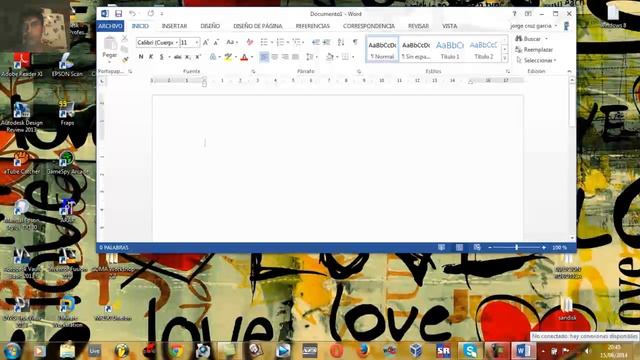Open the font size 11 dropdown
The image size is (640, 360).
pos(197,42)
